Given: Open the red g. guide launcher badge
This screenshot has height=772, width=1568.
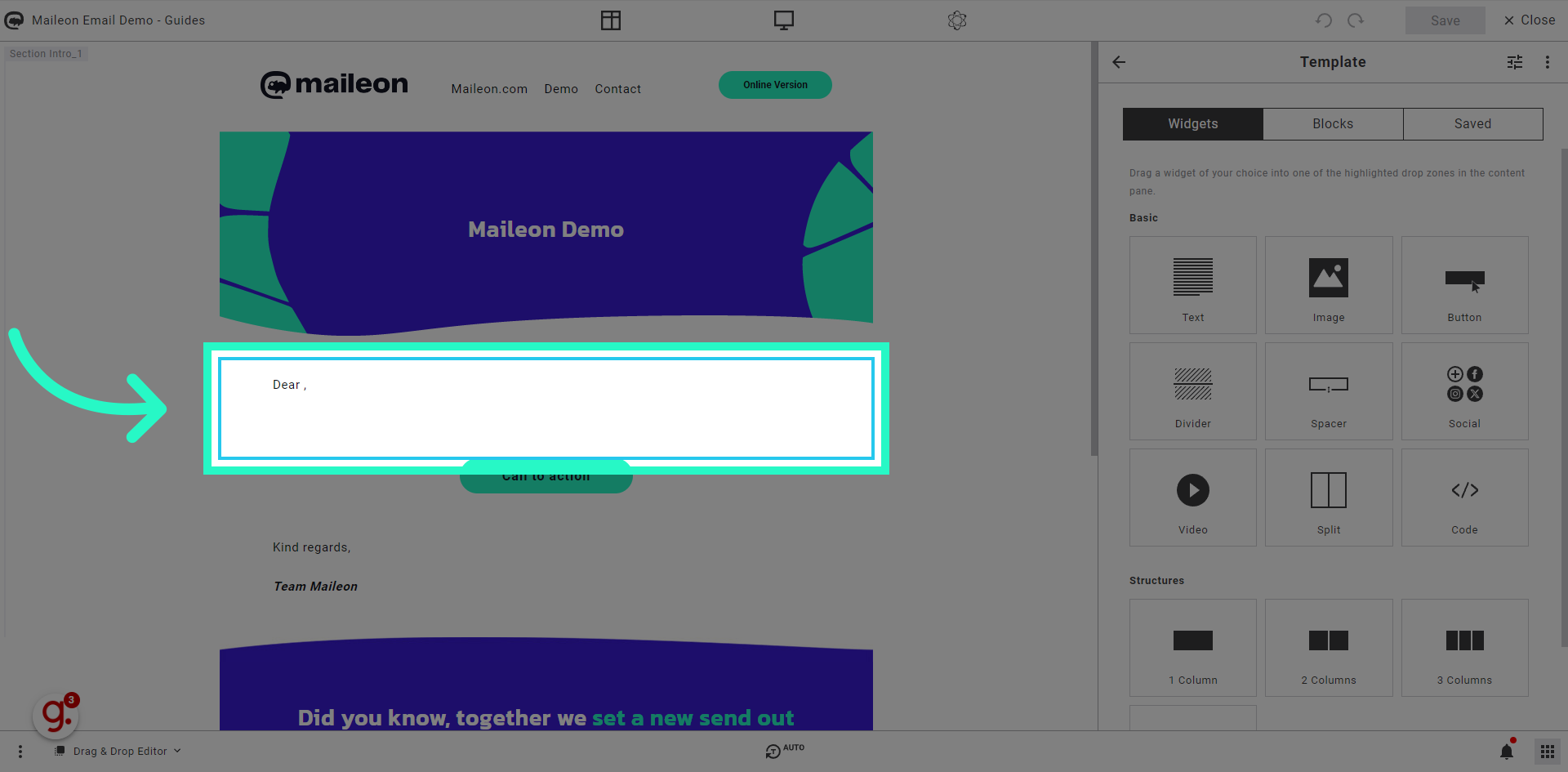Looking at the screenshot, I should tap(56, 716).
